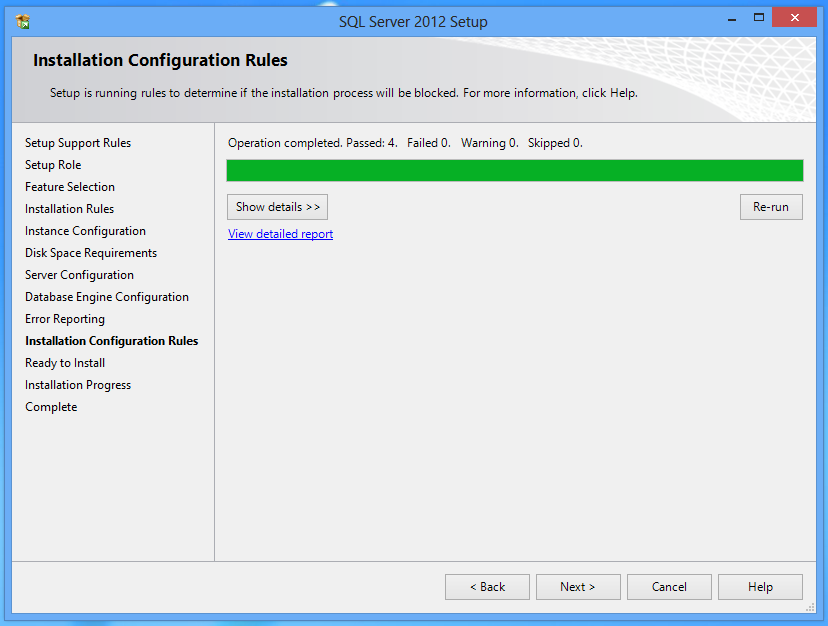The height and width of the screenshot is (626, 828).
Task: Select Setup Support Rules step
Action: [78, 143]
